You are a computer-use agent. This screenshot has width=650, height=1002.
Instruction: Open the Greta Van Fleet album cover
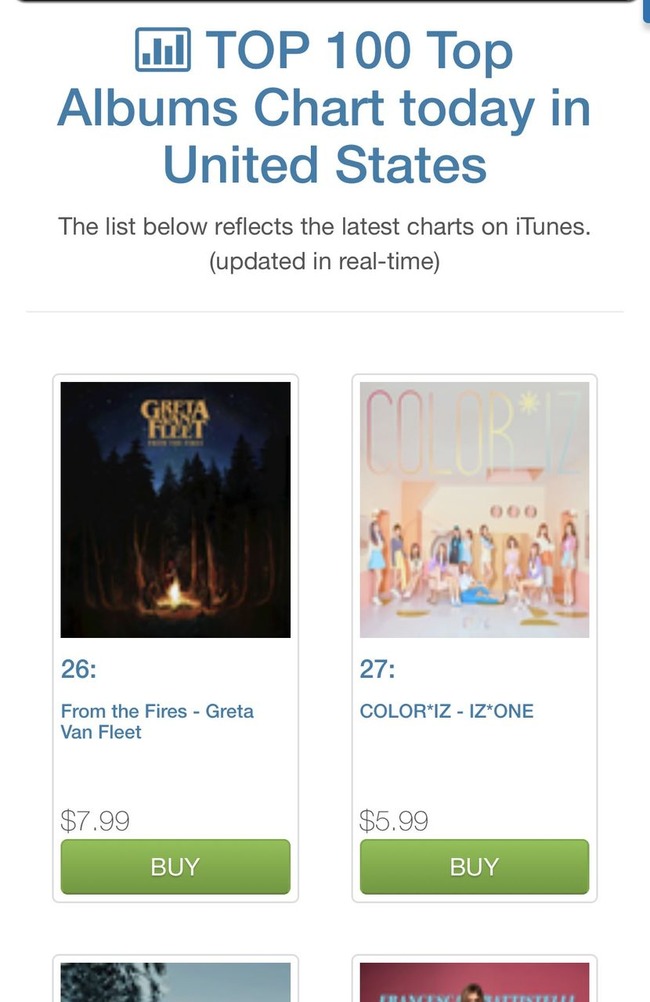(x=175, y=509)
